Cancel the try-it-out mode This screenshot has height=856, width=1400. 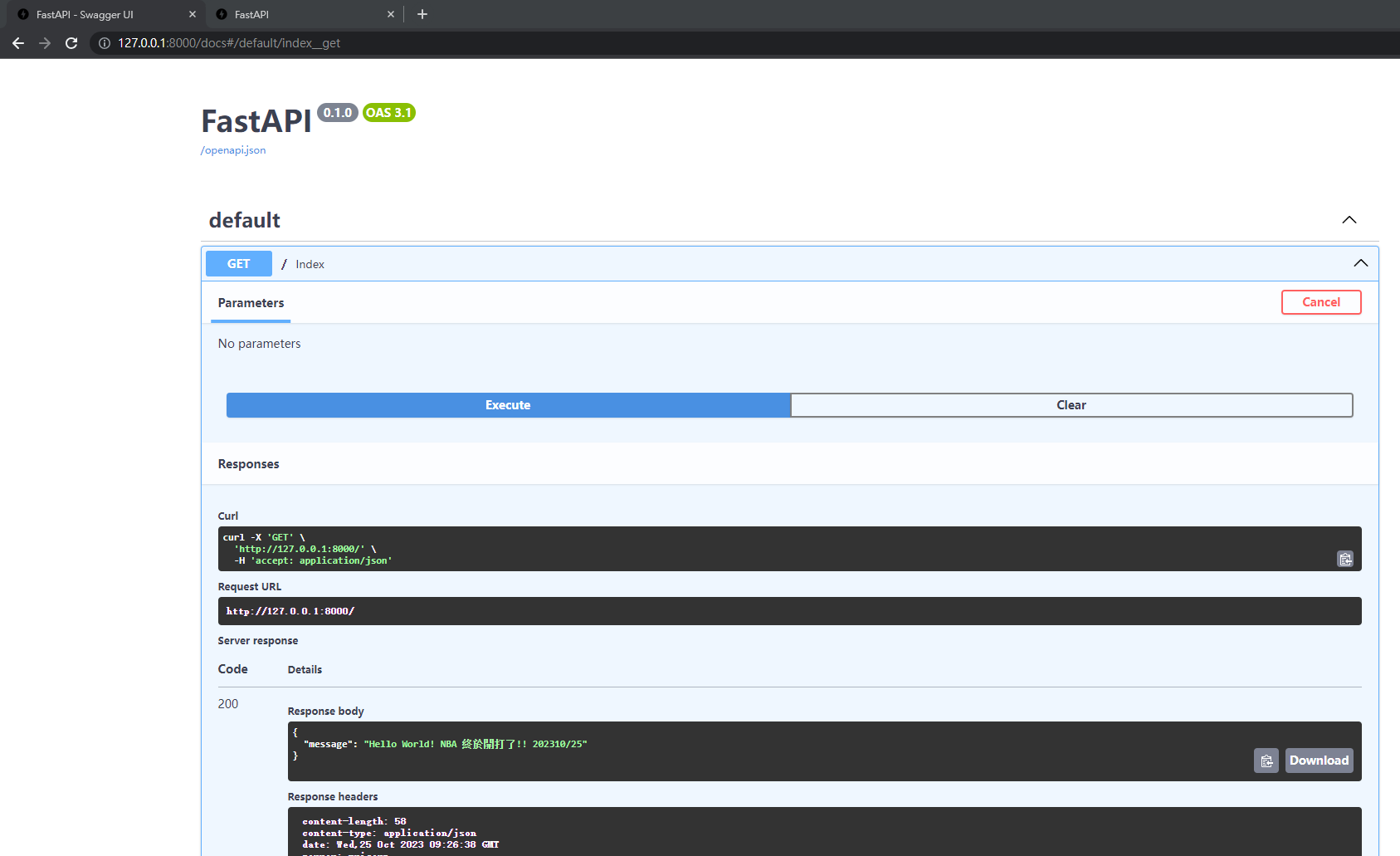[1321, 302]
